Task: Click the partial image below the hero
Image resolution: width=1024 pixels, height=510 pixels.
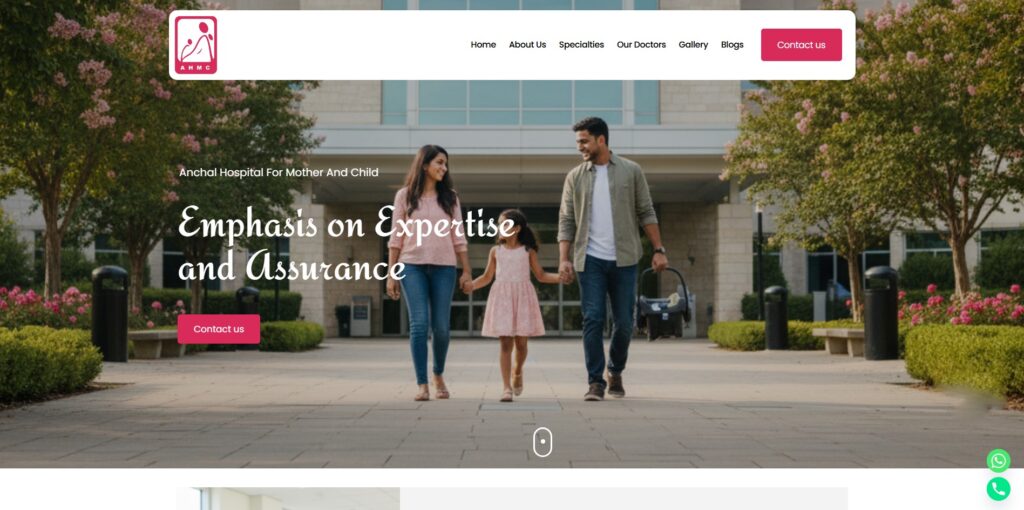Action: (288, 499)
